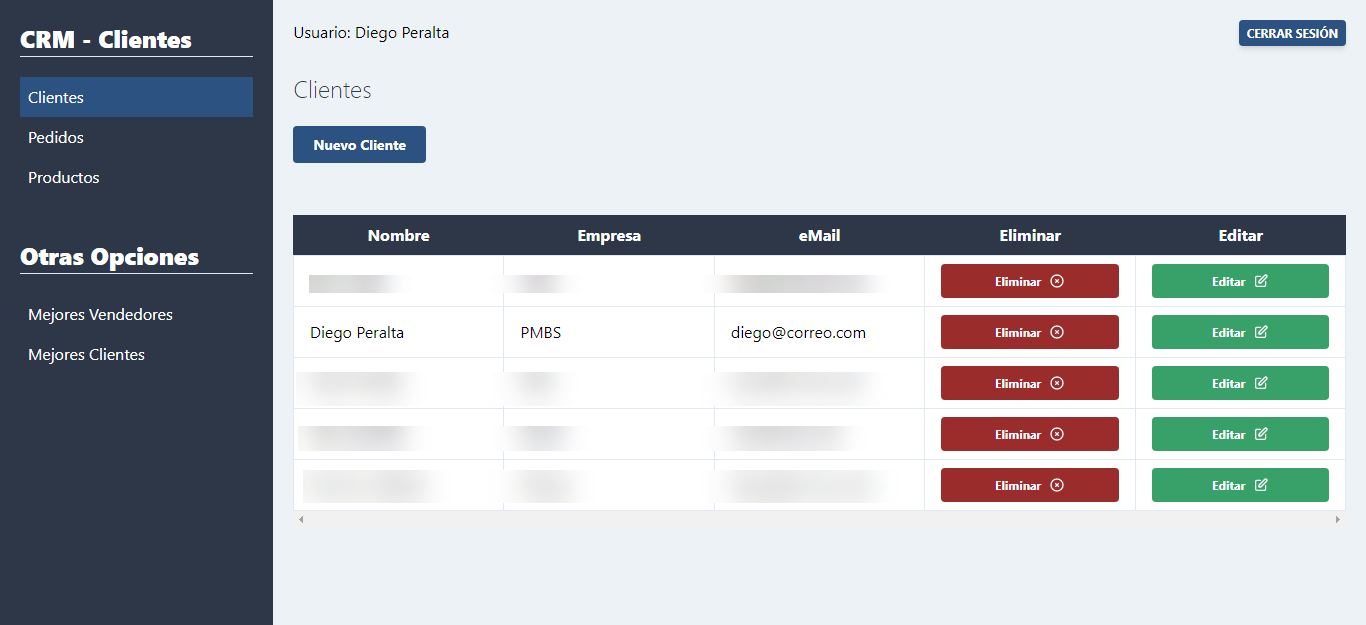Click the Empresa column header

pos(609,236)
